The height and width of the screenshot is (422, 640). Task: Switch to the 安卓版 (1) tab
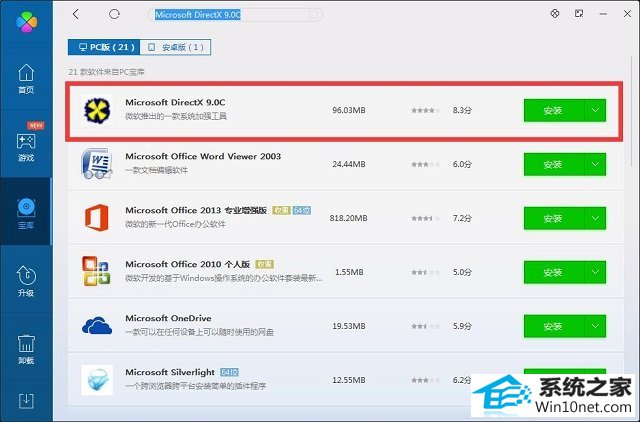click(x=175, y=47)
